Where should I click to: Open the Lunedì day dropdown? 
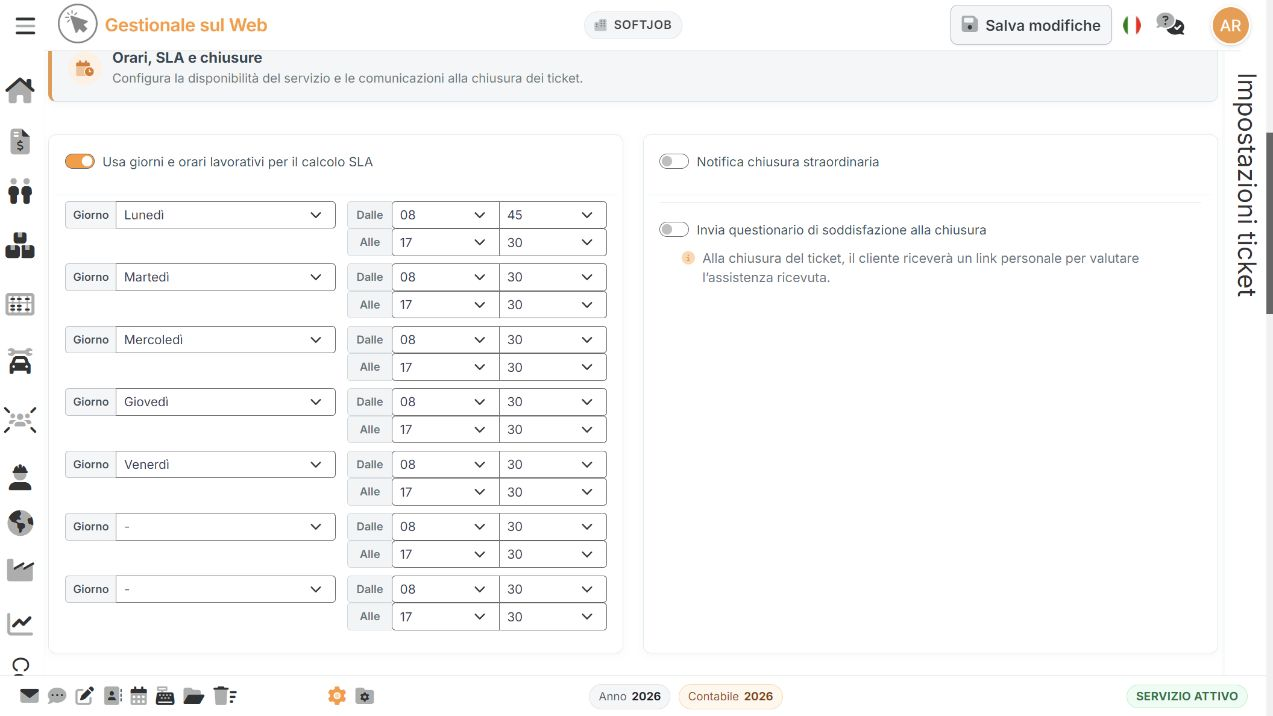tap(226, 215)
